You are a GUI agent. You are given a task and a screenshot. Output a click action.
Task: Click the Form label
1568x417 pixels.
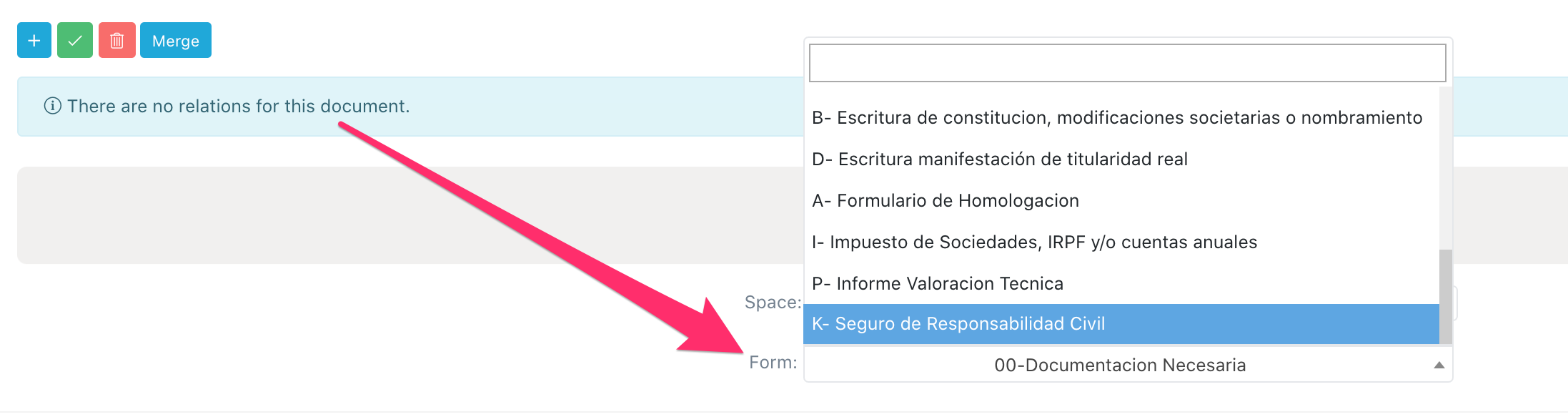tap(773, 363)
